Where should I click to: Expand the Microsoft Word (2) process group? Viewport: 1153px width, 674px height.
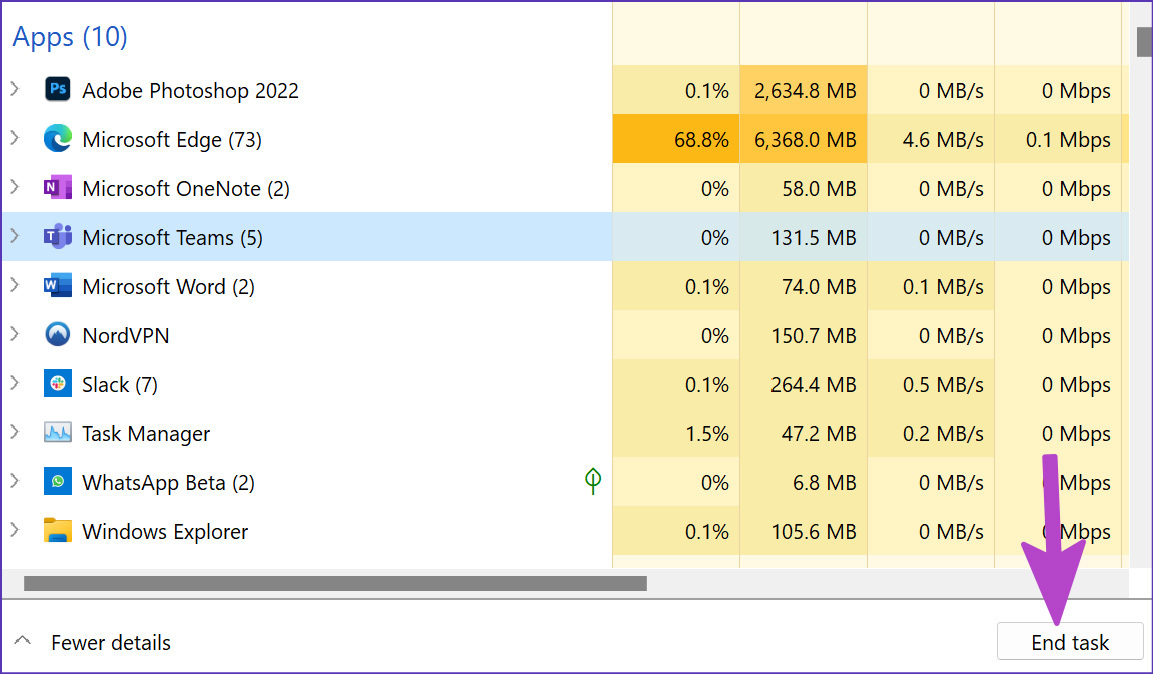[x=15, y=285]
